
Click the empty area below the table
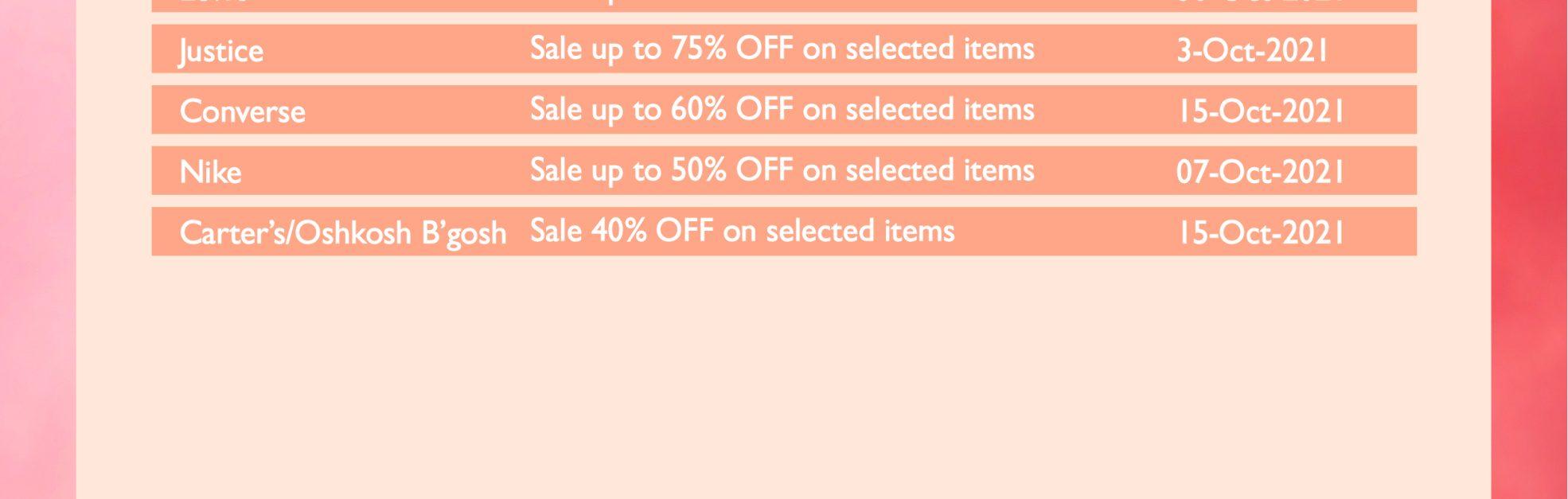point(784,374)
